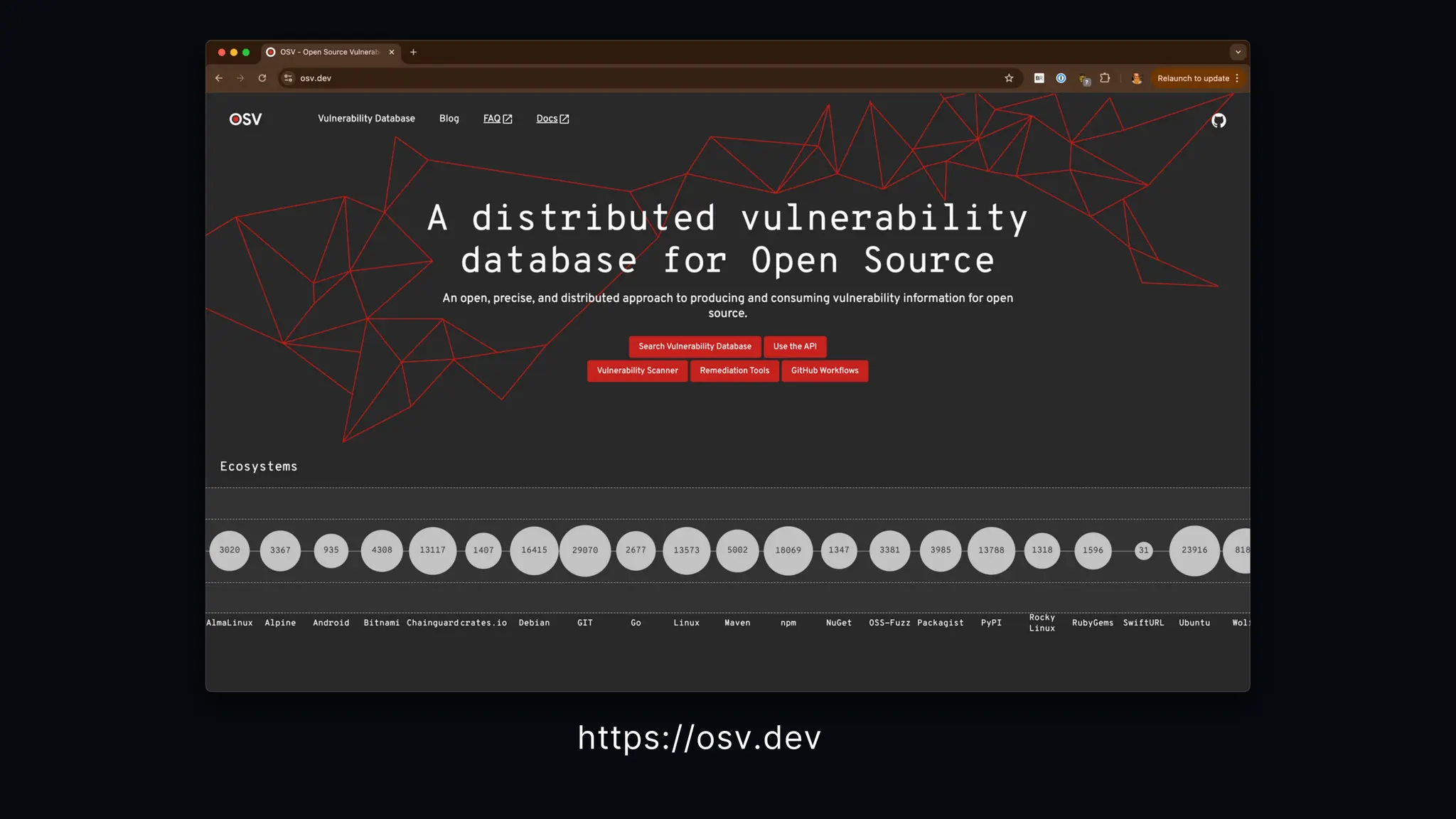Open the Blog nav item
This screenshot has width=1456, height=819.
(x=449, y=119)
